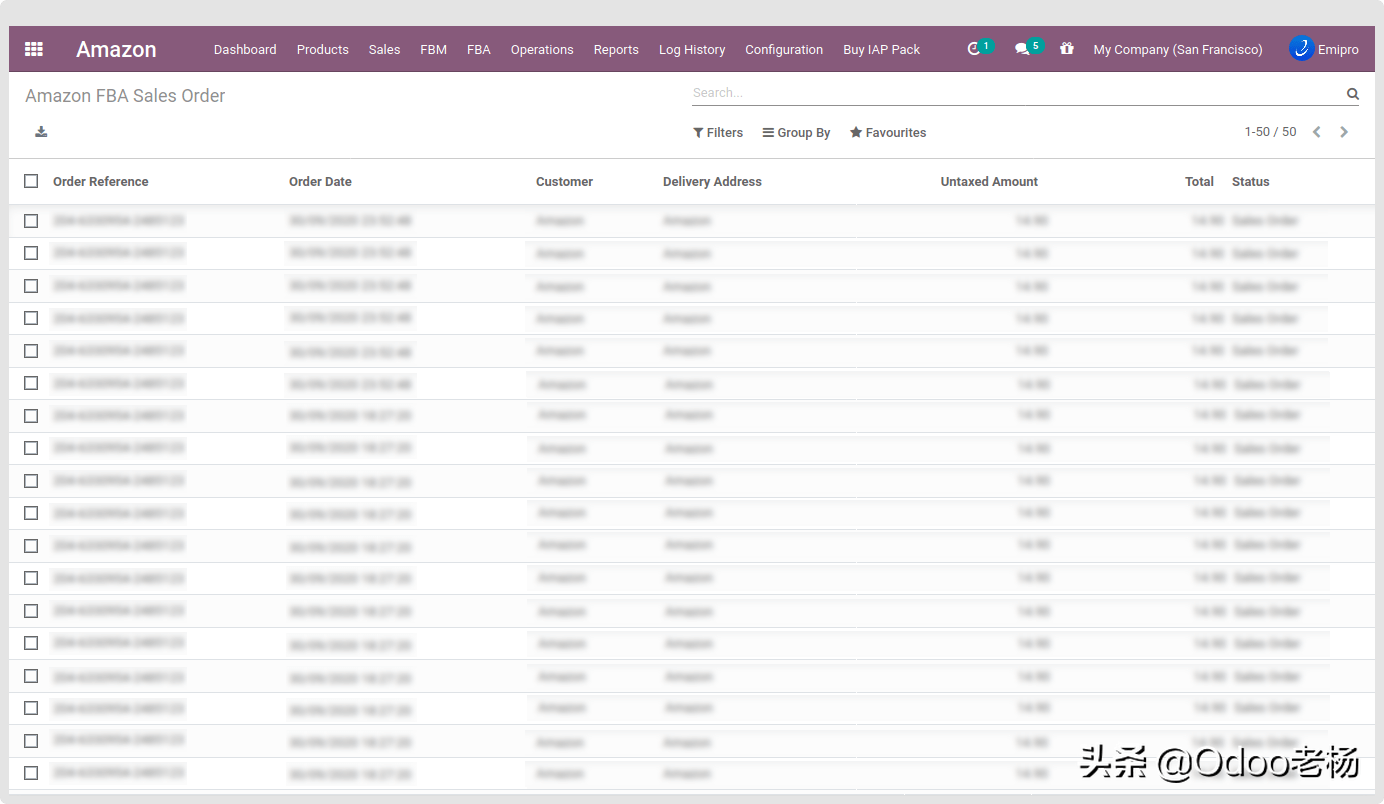This screenshot has width=1384, height=804.
Task: Open the Favourites dropdown
Action: (x=888, y=132)
